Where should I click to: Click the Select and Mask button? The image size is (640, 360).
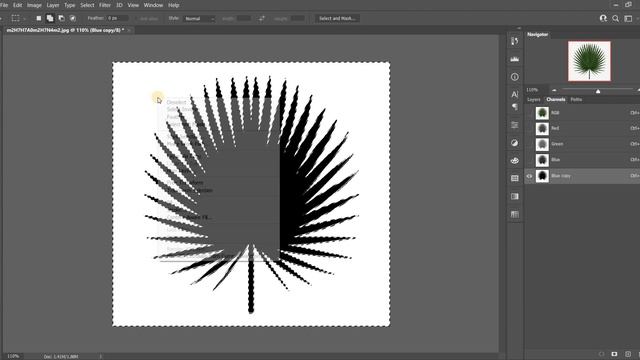[337, 18]
